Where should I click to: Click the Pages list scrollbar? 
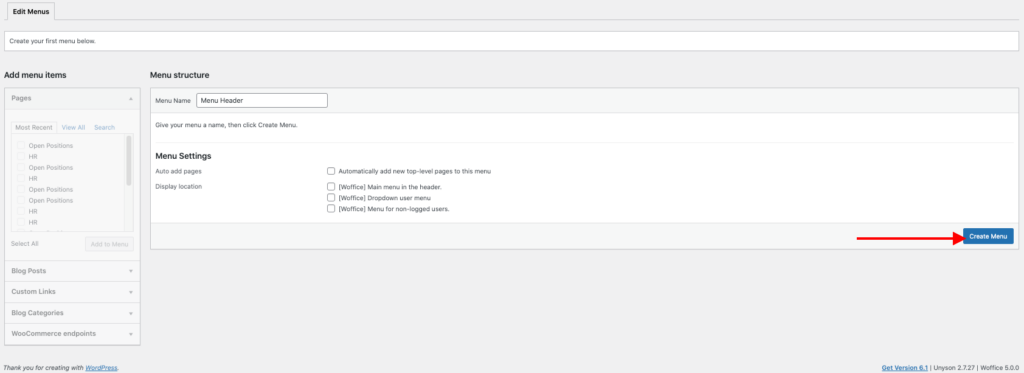coord(129,161)
